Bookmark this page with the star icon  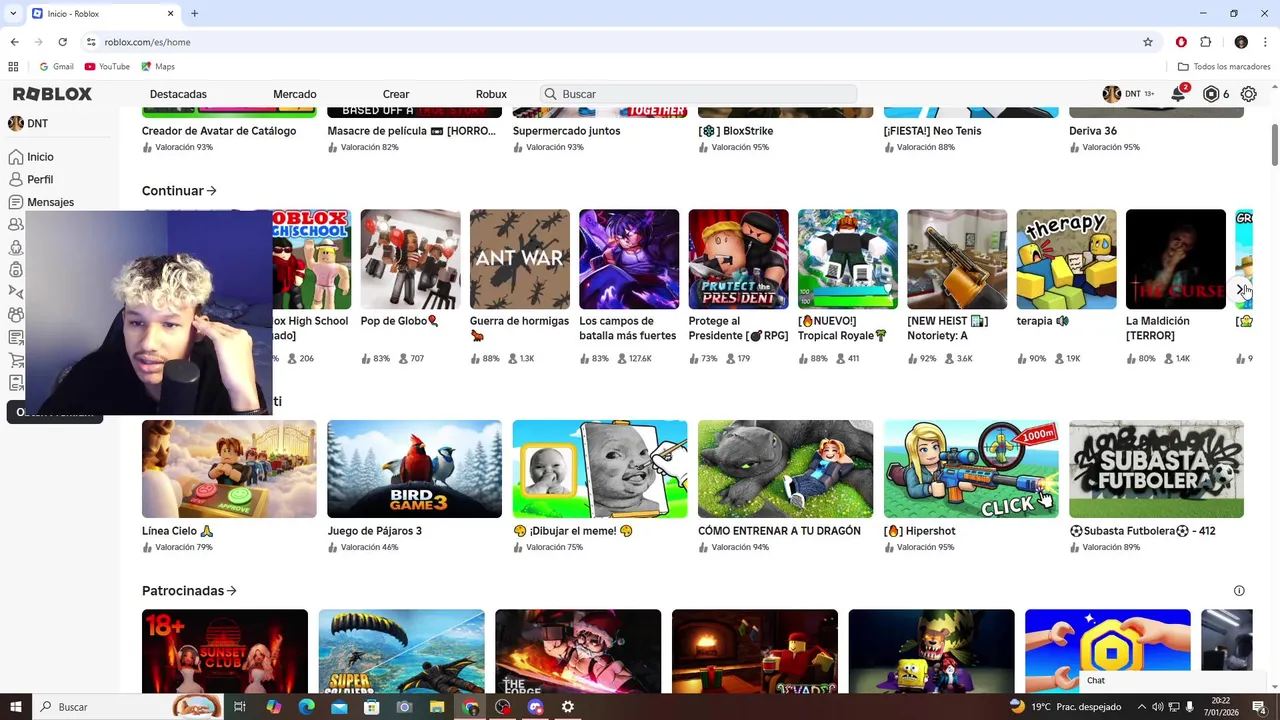pos(1148,42)
